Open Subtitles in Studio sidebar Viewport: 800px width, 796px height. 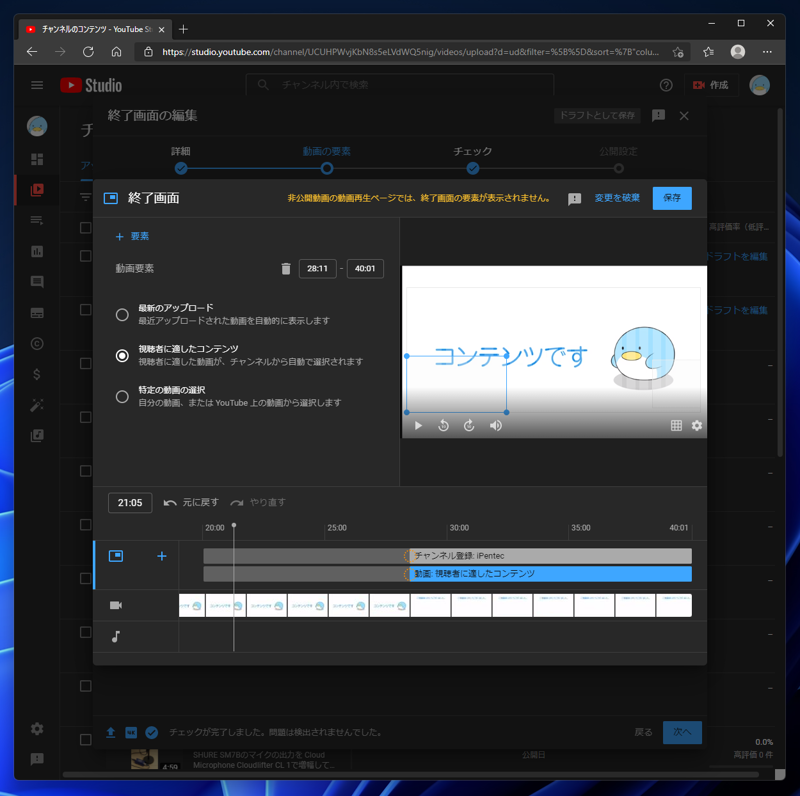click(x=37, y=313)
